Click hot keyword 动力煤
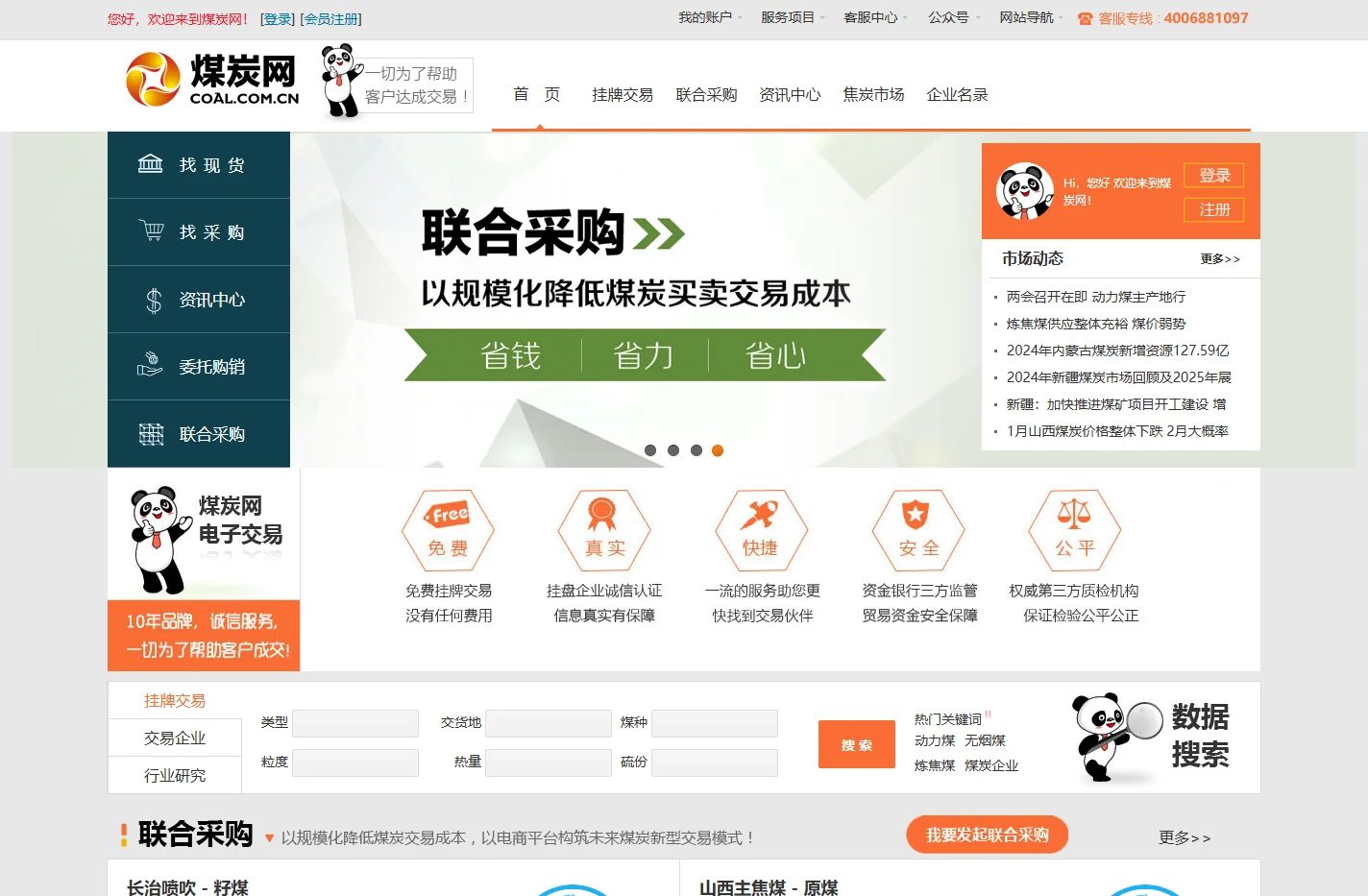Screen dimensions: 1368x896 pos(935,740)
